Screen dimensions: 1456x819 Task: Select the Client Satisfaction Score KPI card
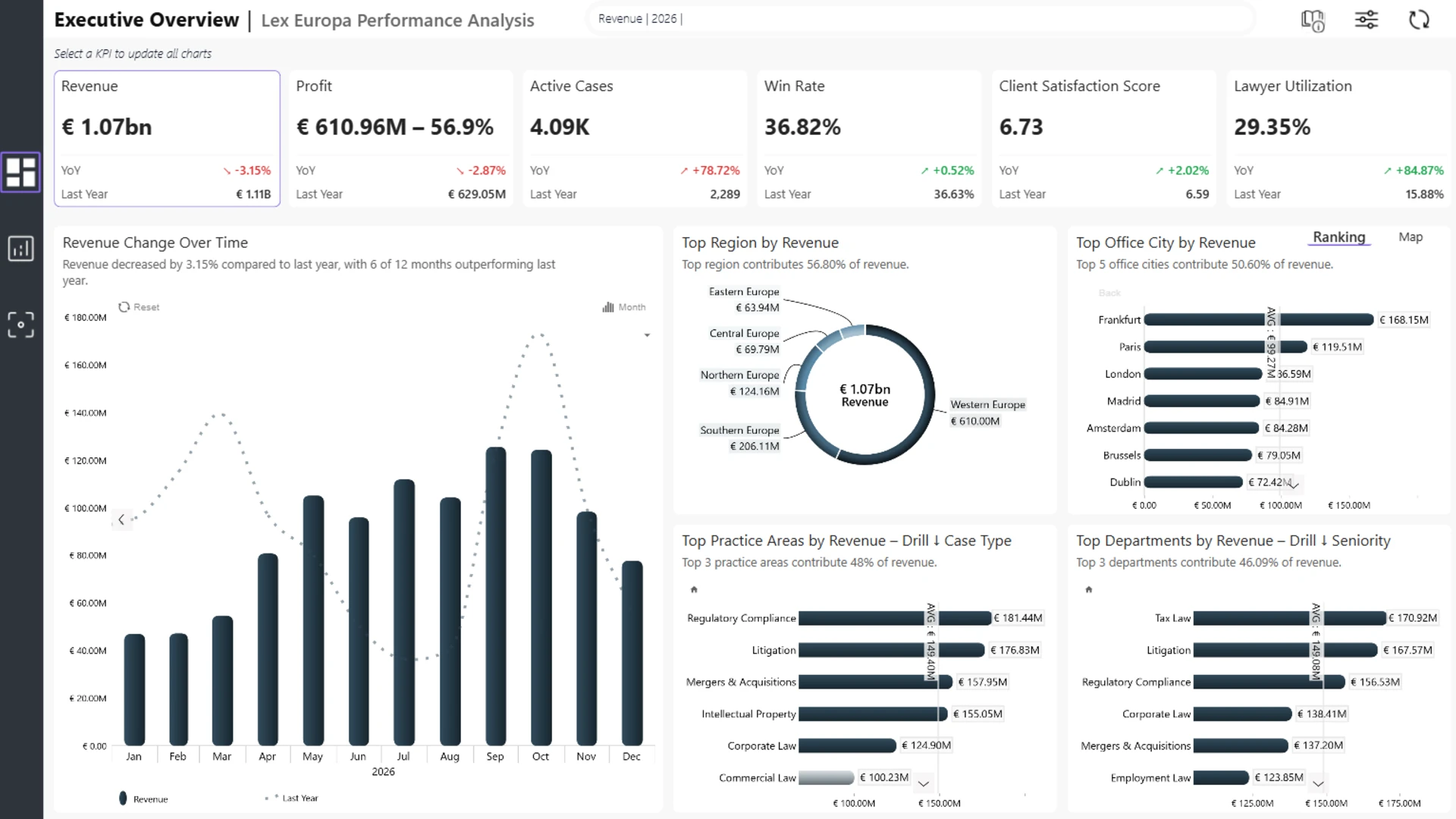[x=1103, y=139]
